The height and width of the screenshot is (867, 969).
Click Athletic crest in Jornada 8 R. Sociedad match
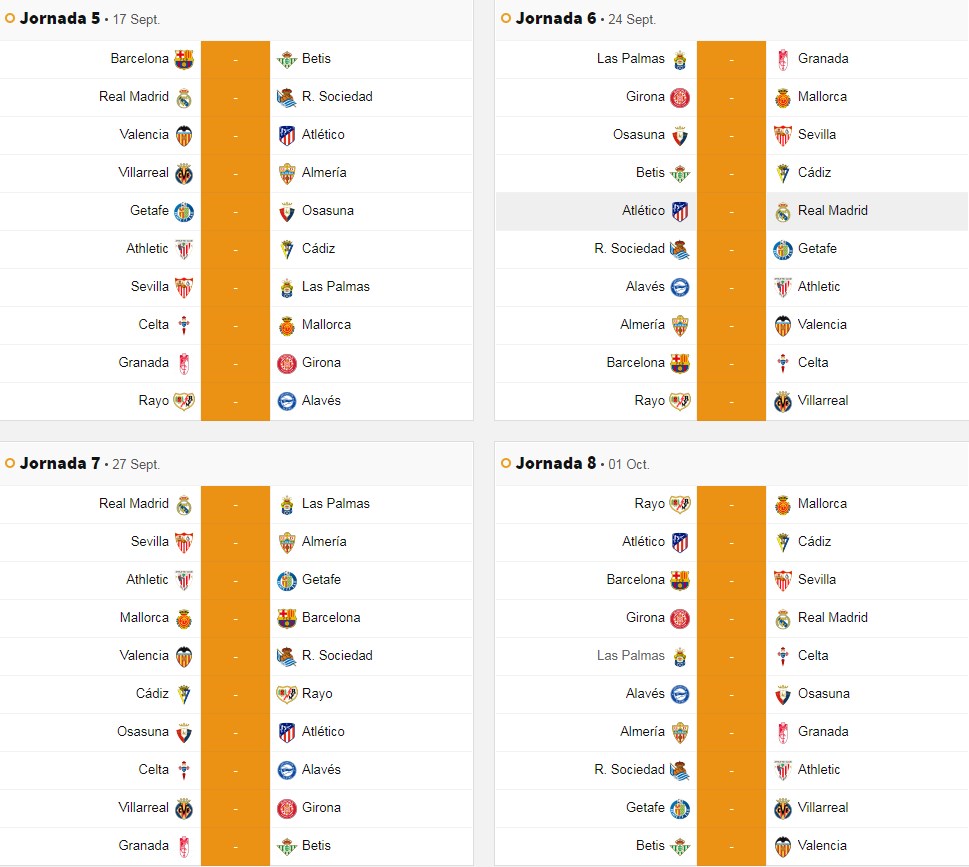[783, 770]
